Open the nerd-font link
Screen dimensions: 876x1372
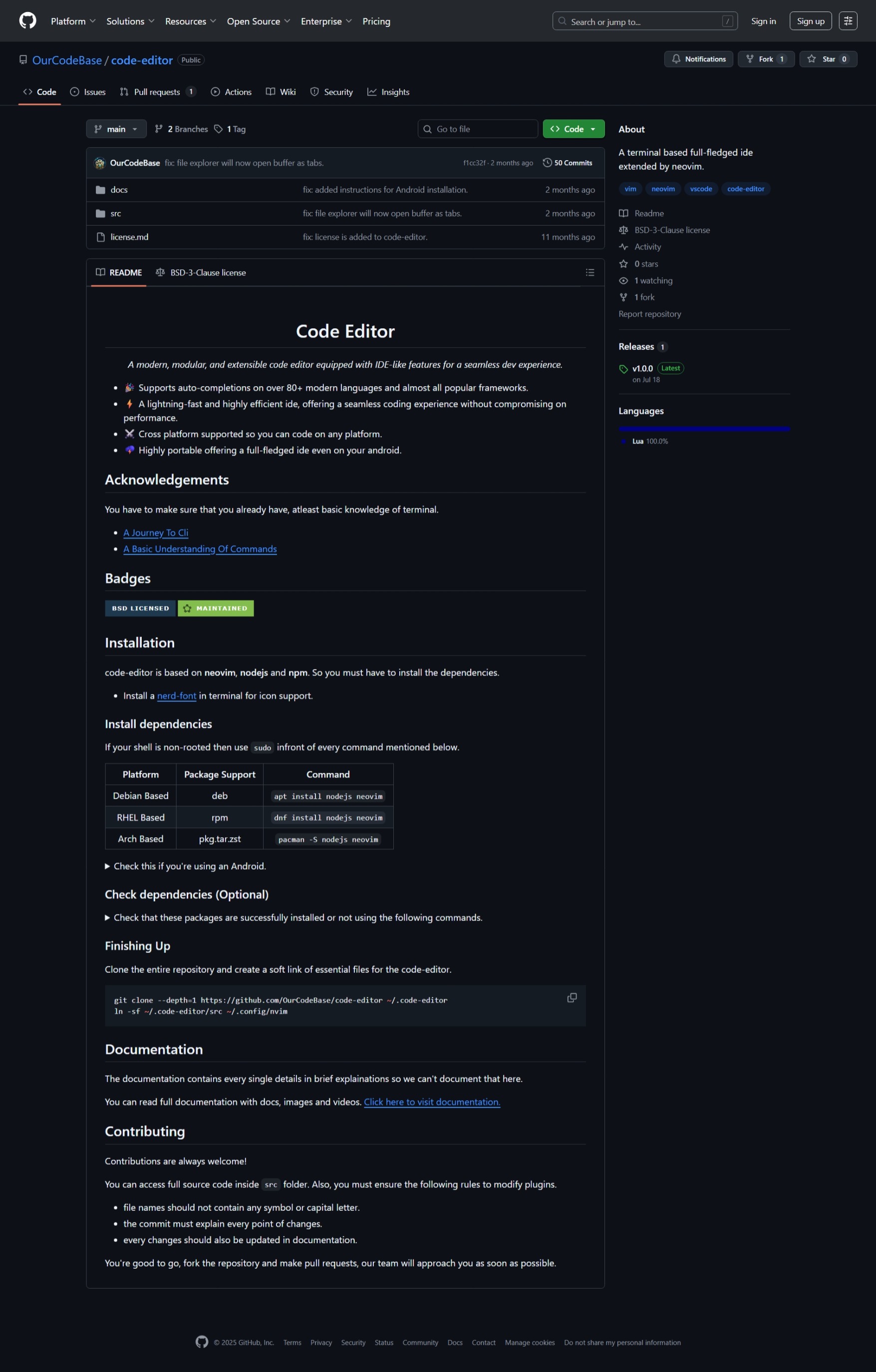(176, 695)
